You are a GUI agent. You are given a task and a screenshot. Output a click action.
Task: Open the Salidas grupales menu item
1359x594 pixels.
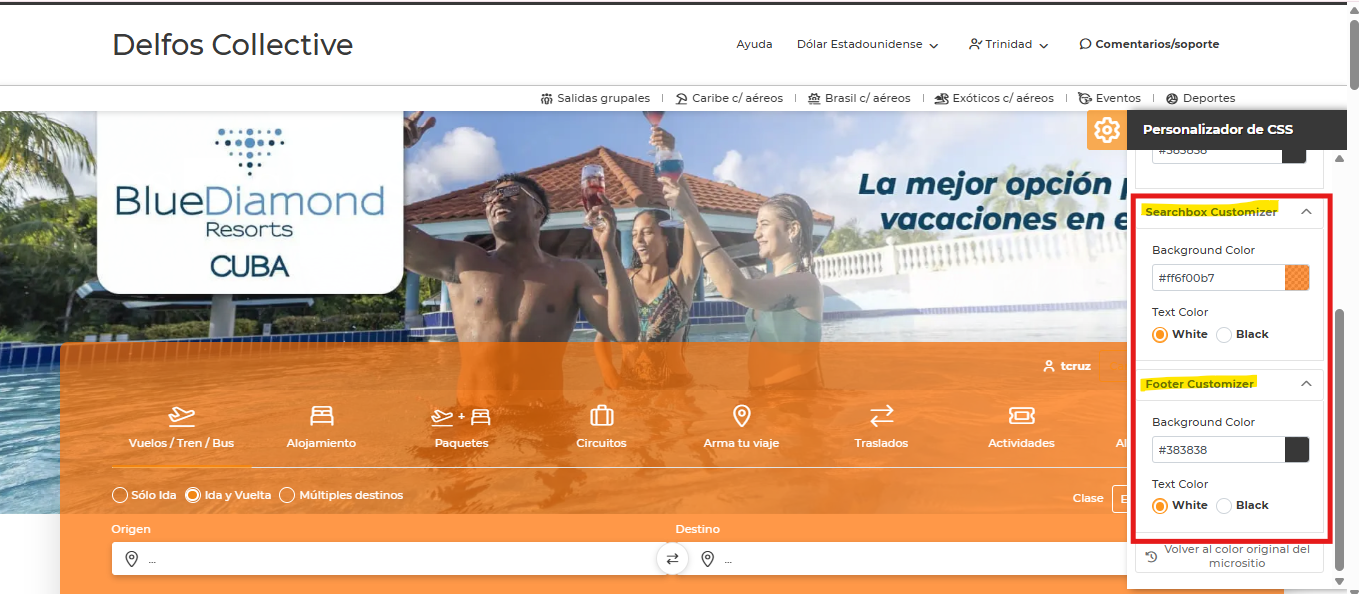click(x=595, y=98)
